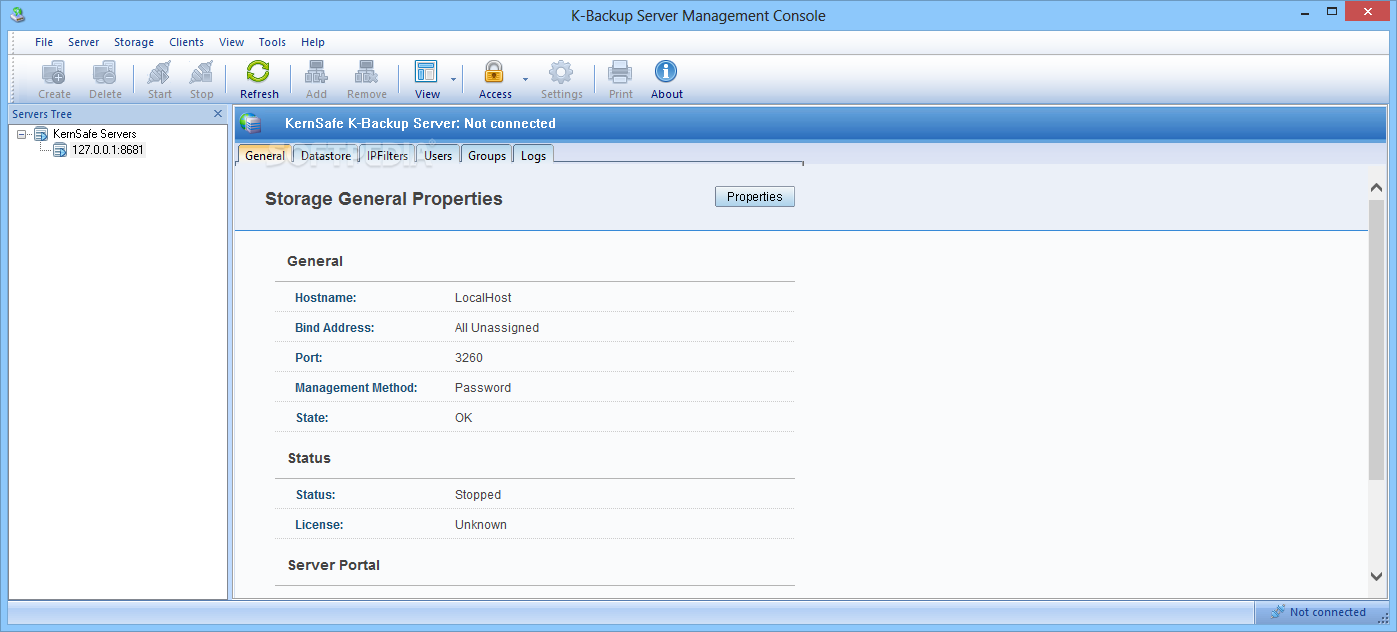Click the License: label
The height and width of the screenshot is (632, 1397).
coord(319,525)
